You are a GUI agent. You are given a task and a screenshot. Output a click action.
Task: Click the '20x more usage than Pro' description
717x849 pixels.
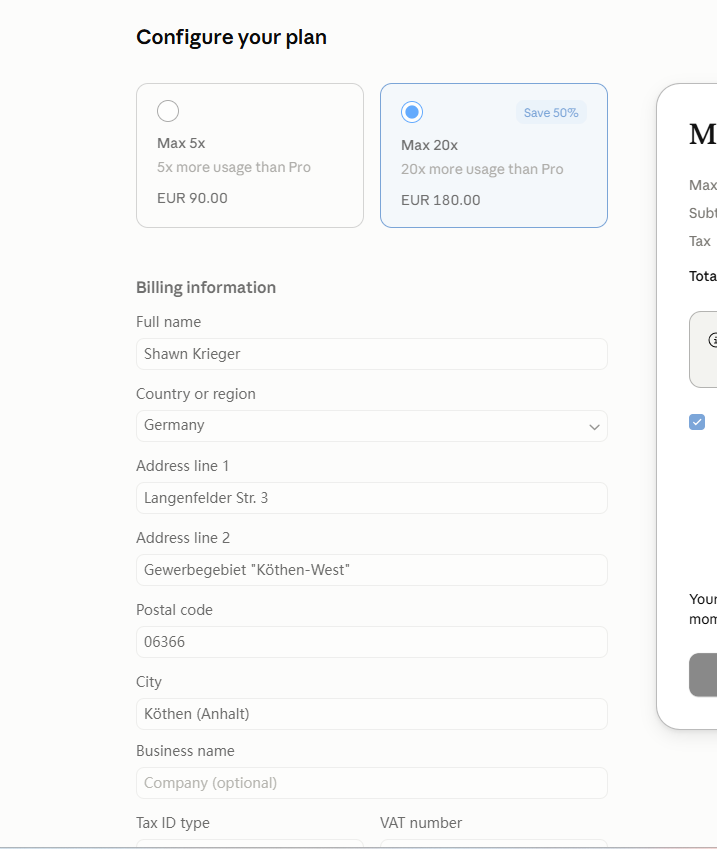point(482,169)
